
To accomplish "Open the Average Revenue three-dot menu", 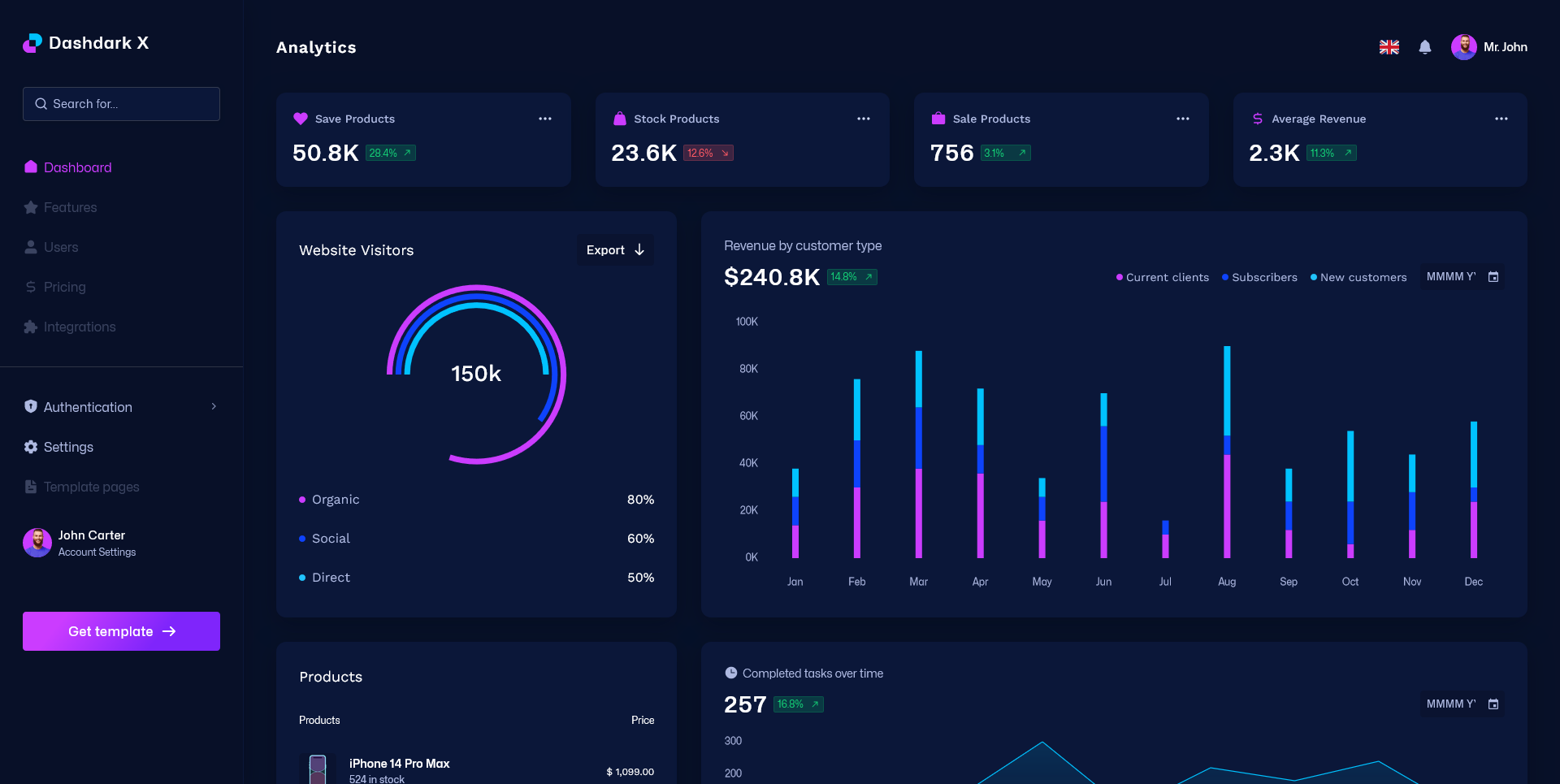I will coord(1501,119).
